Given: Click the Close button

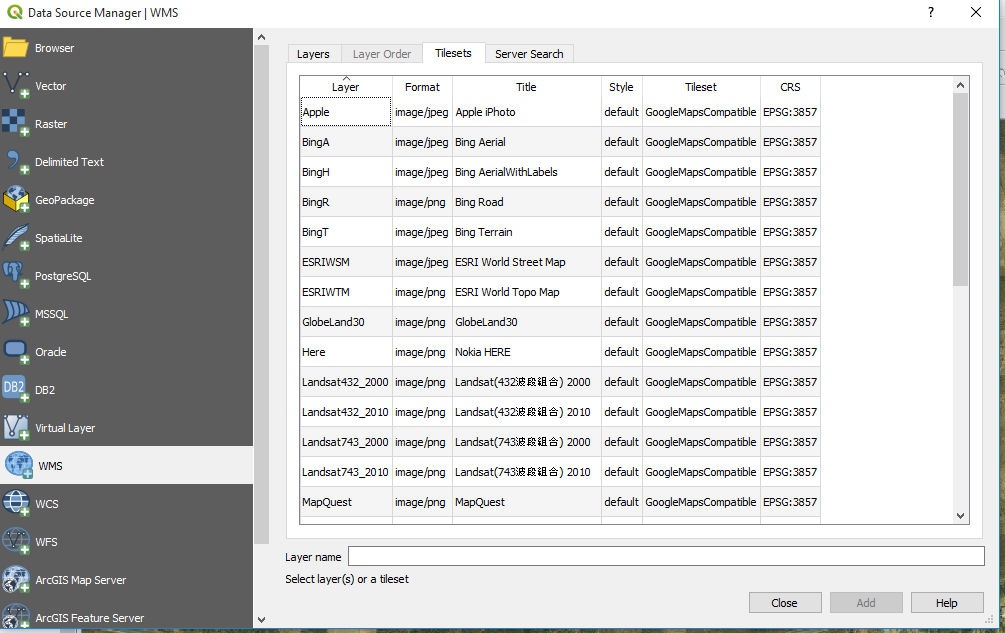Looking at the screenshot, I should pyautogui.click(x=785, y=602).
